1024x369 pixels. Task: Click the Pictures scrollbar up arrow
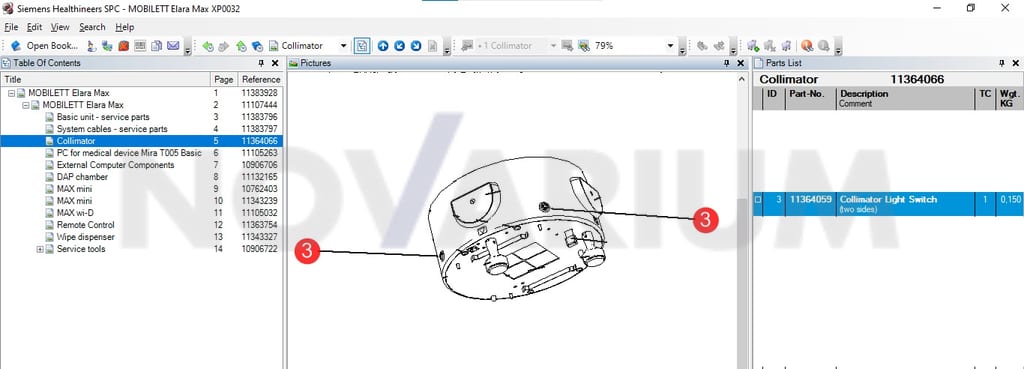click(x=742, y=78)
